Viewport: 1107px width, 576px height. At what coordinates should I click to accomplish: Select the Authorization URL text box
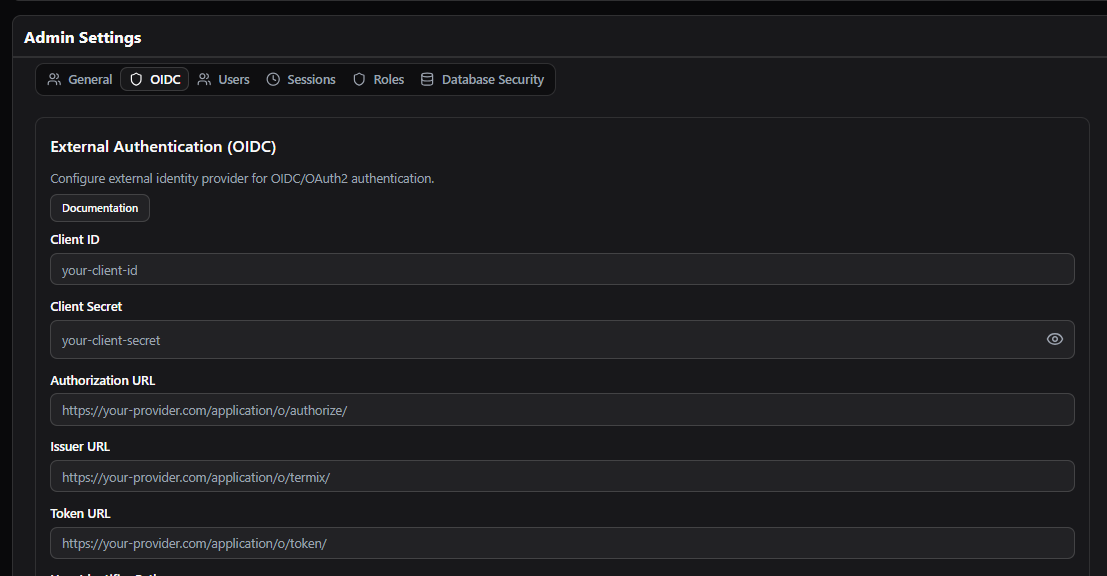(562, 410)
